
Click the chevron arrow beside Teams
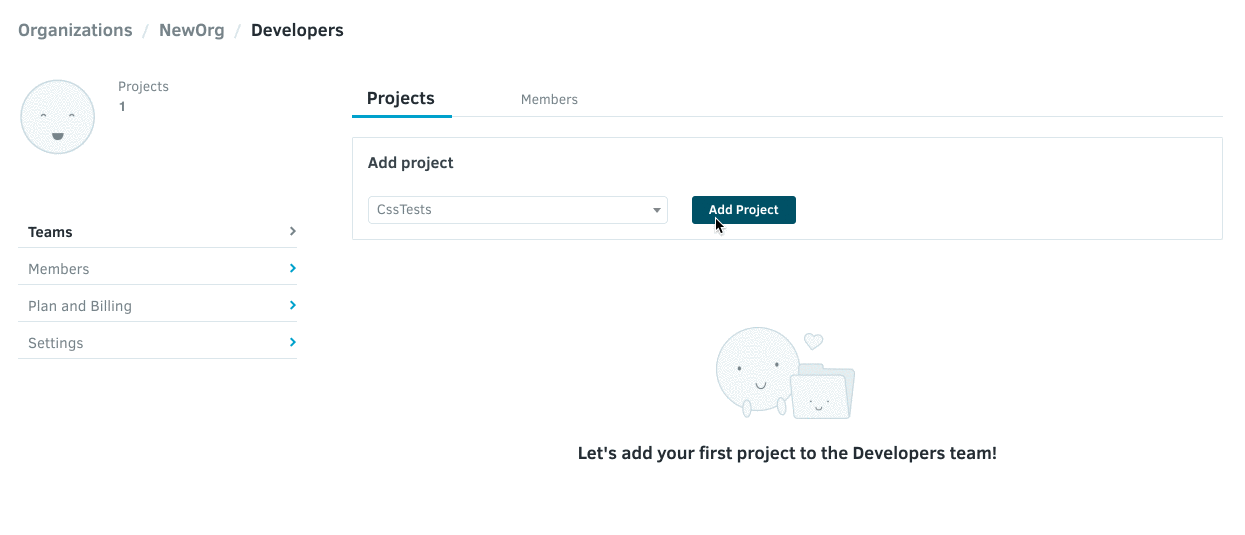(x=292, y=231)
